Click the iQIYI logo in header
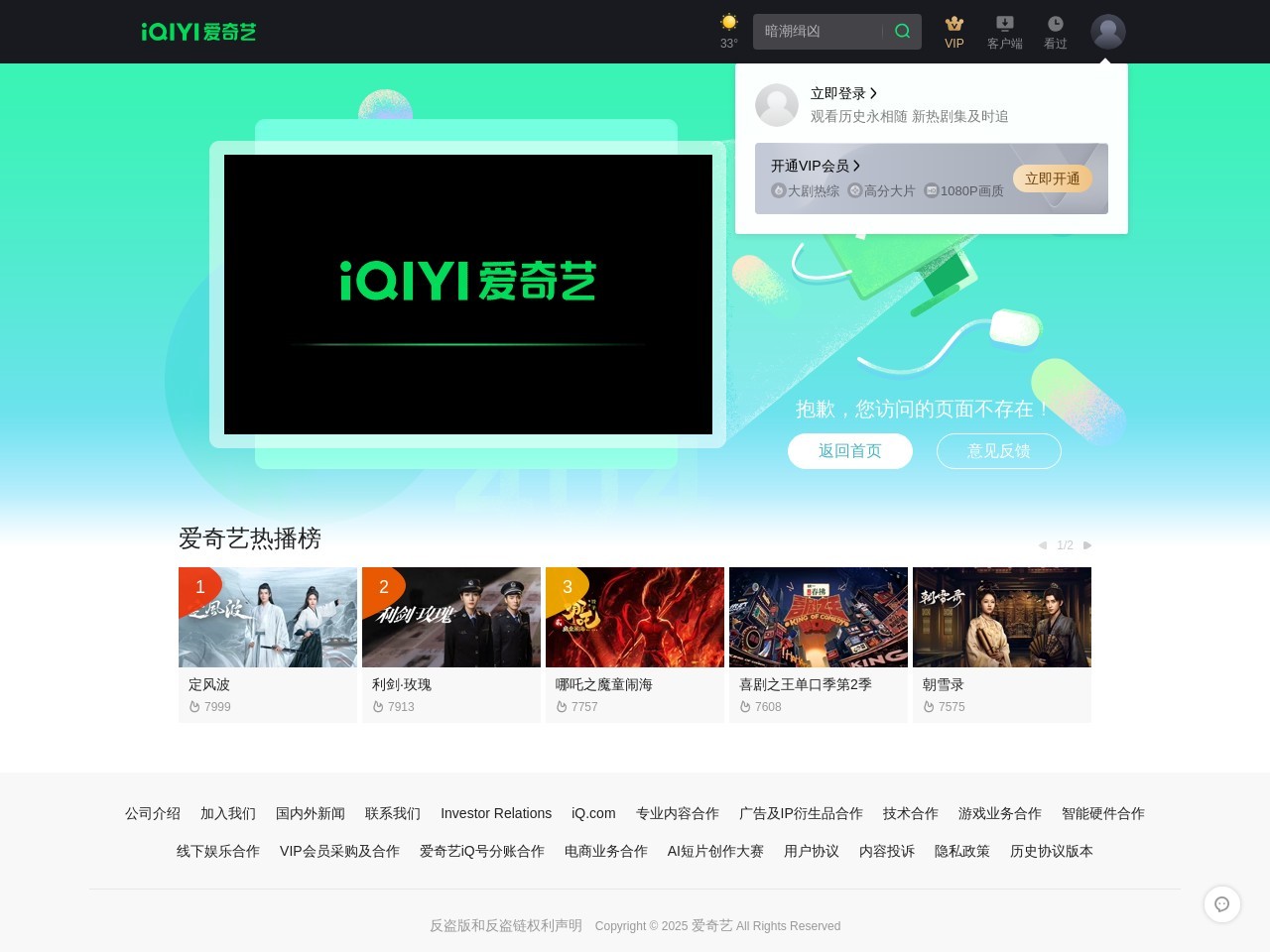This screenshot has width=1270, height=952. click(x=198, y=32)
